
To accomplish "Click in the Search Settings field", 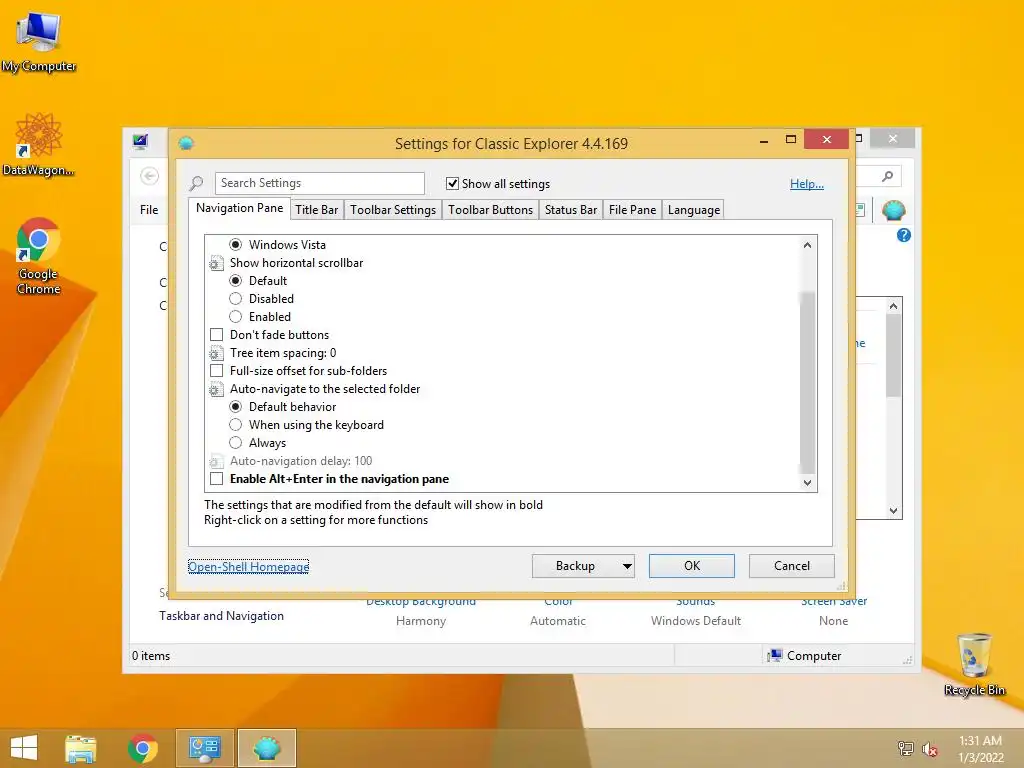I will click(319, 184).
